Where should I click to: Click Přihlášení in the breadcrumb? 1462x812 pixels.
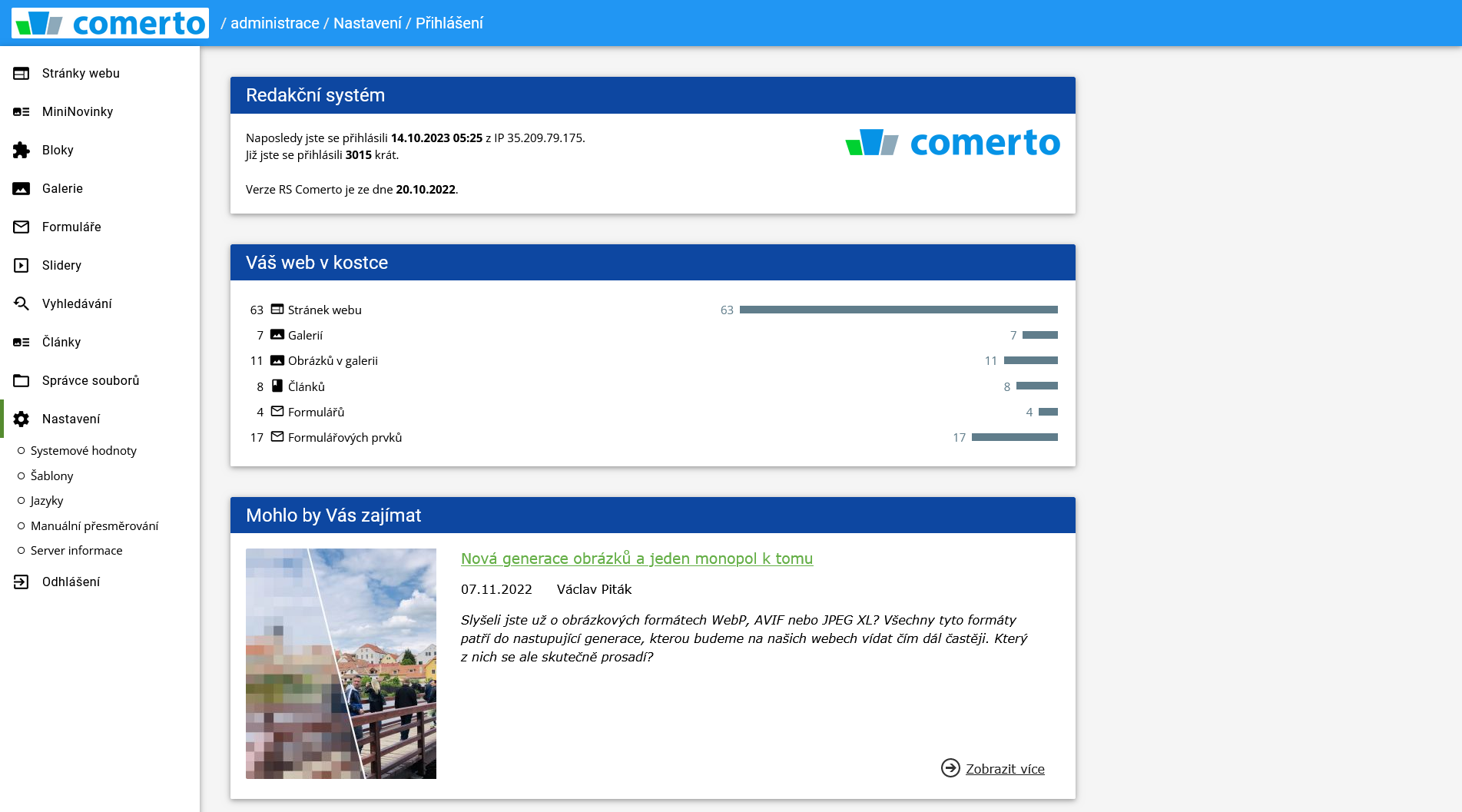449,23
